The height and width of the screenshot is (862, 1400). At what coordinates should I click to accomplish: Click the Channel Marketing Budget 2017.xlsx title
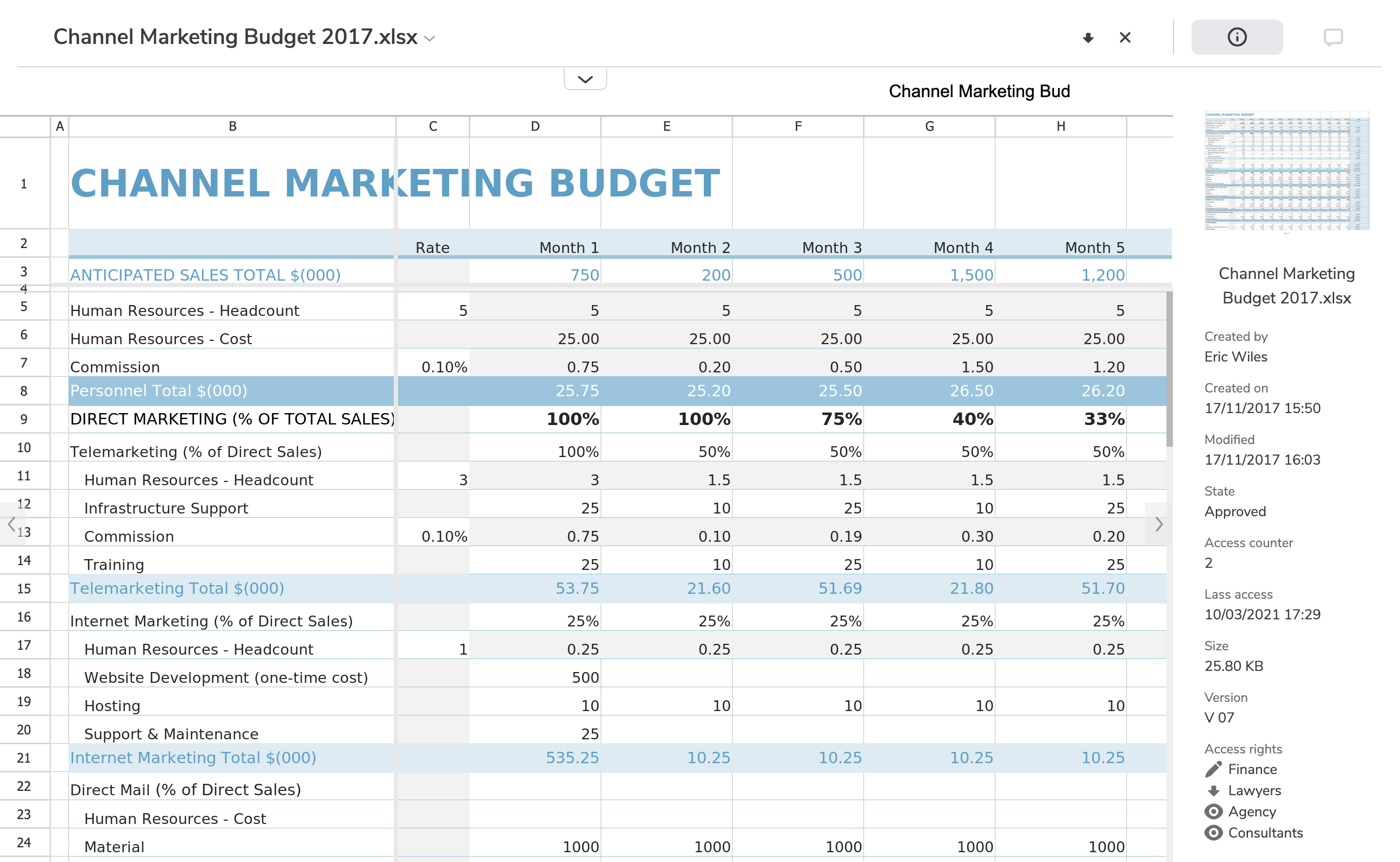(x=235, y=37)
